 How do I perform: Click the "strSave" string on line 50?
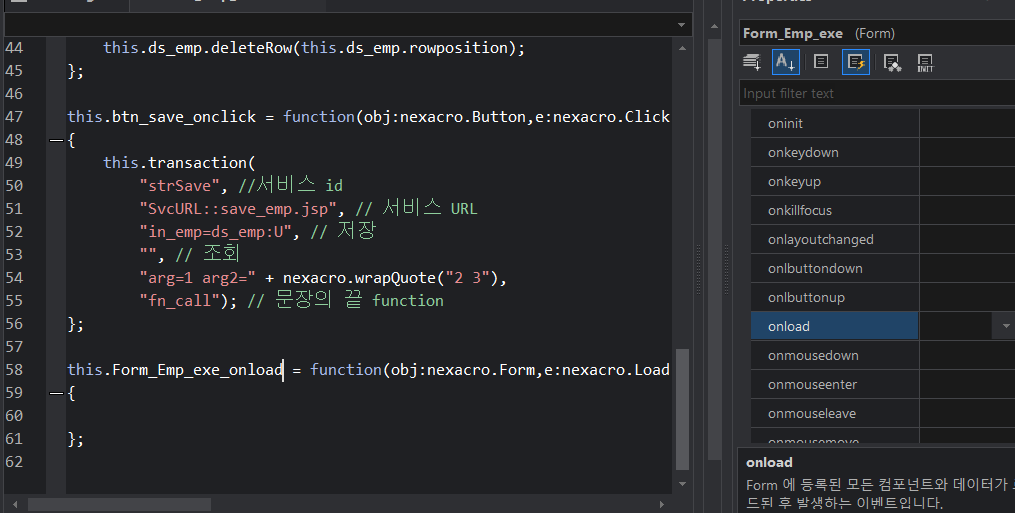pos(180,186)
